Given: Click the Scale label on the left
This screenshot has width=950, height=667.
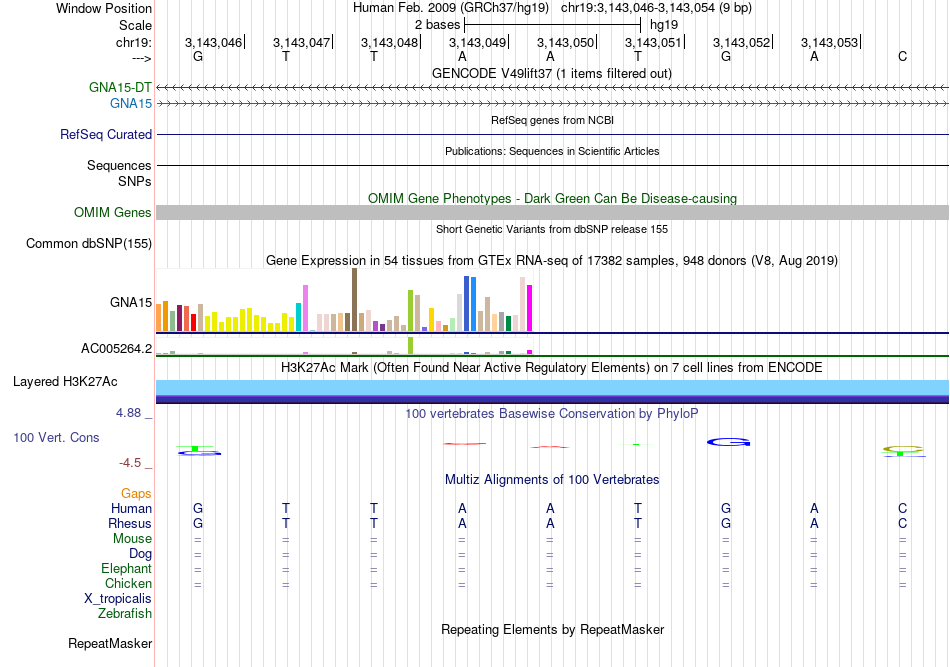Looking at the screenshot, I should pyautogui.click(x=135, y=25).
